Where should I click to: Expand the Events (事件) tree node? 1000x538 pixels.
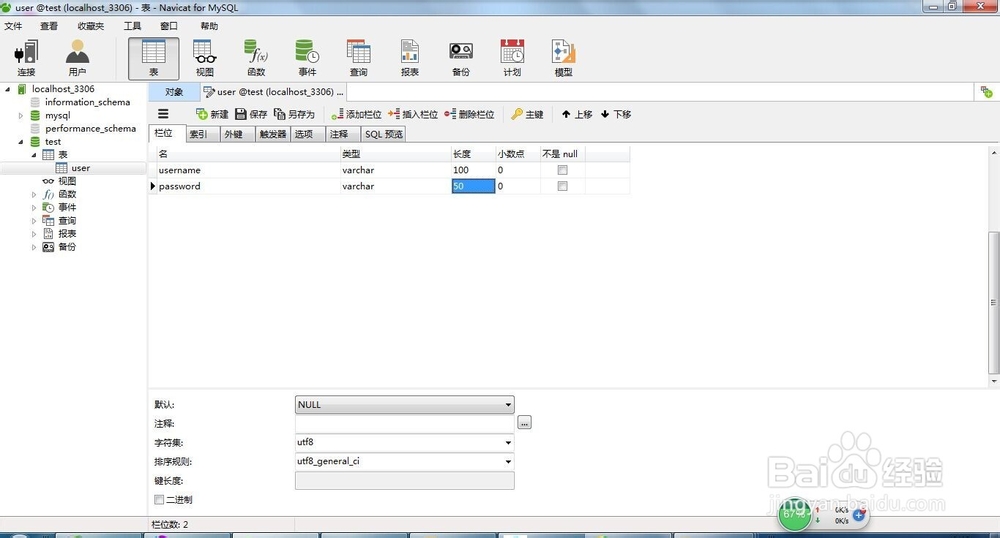coord(34,207)
